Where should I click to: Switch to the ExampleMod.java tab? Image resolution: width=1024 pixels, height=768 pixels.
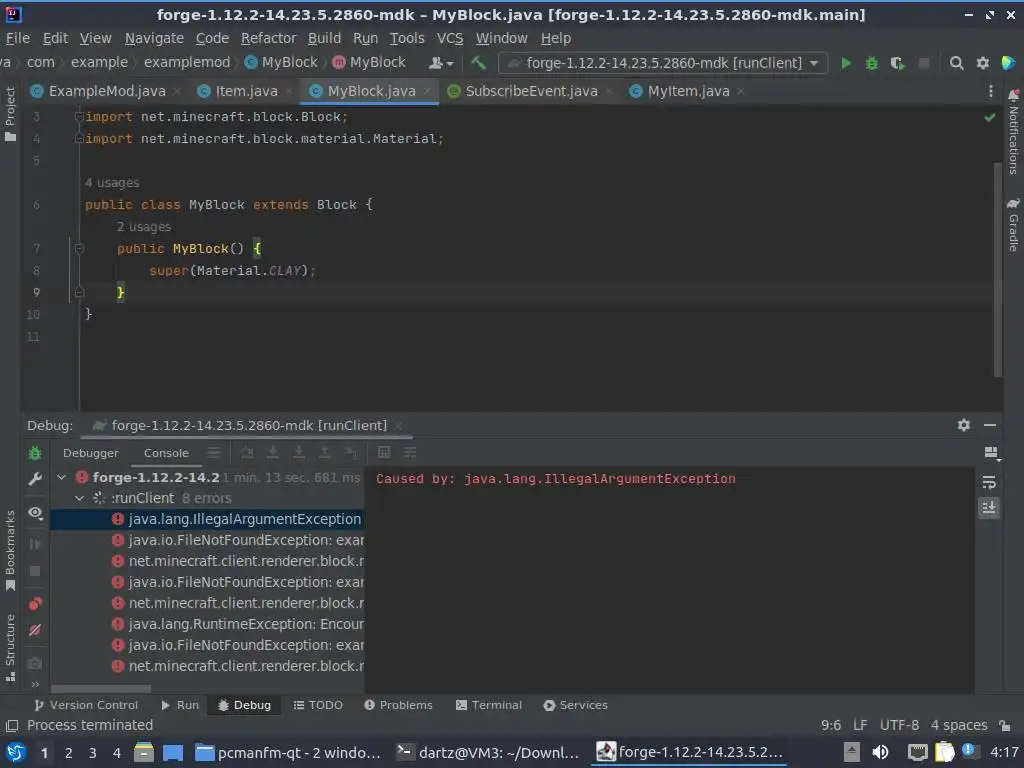click(x=106, y=91)
